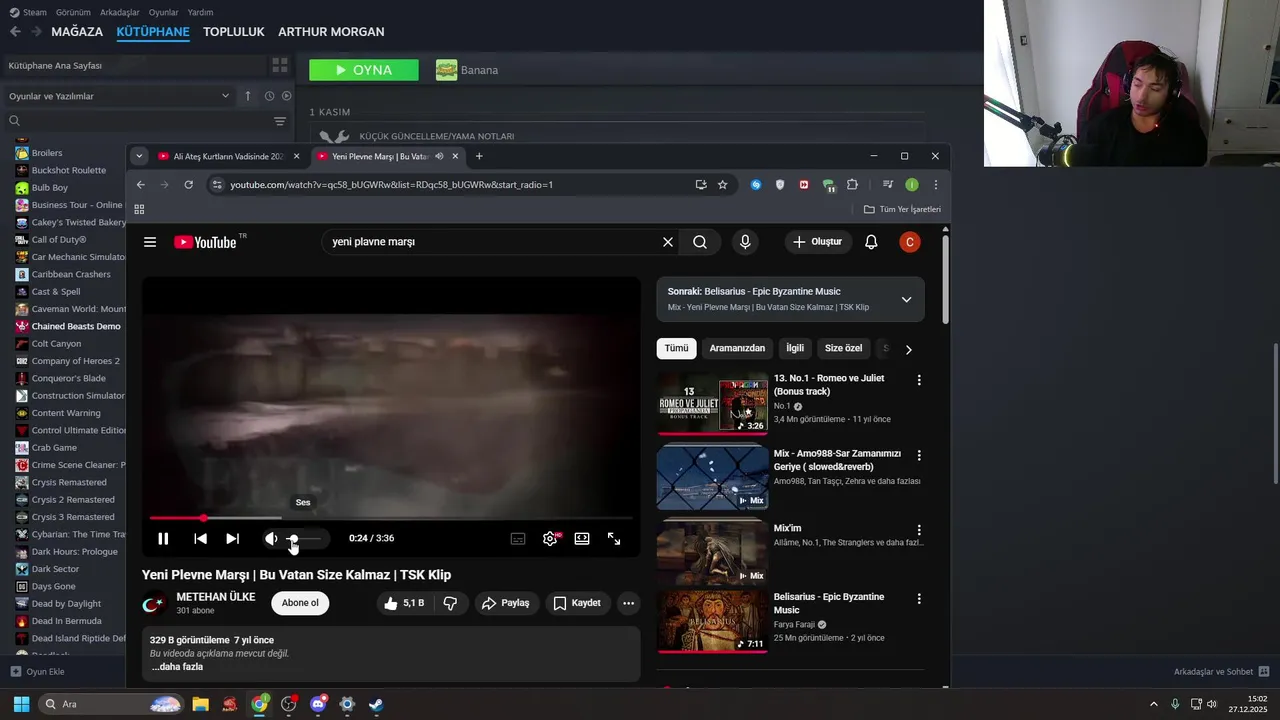Open Steam MAĞAZA menu
1280x720 pixels.
[x=77, y=32]
